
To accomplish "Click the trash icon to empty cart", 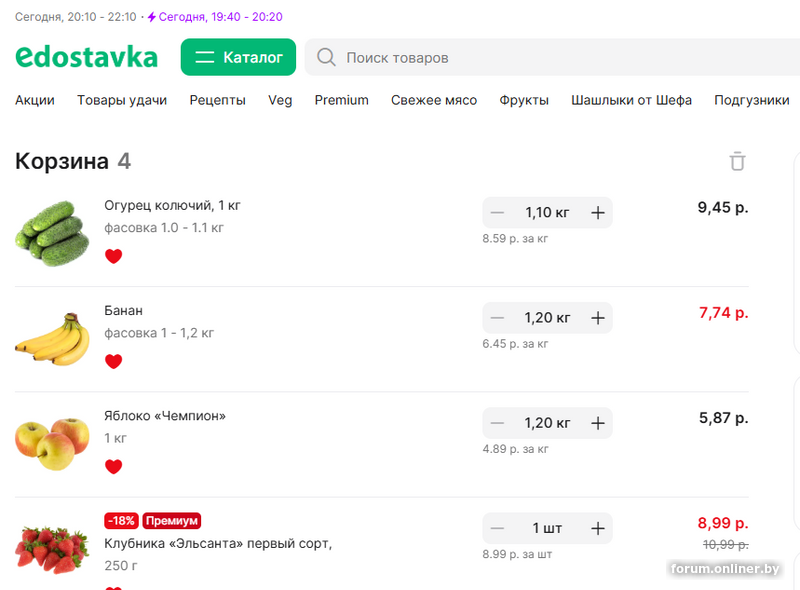I will coord(737,161).
